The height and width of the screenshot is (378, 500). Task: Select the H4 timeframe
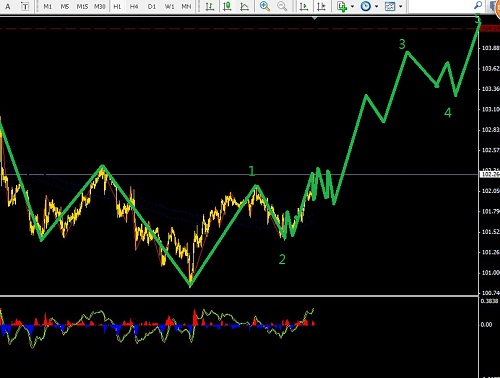coord(134,6)
